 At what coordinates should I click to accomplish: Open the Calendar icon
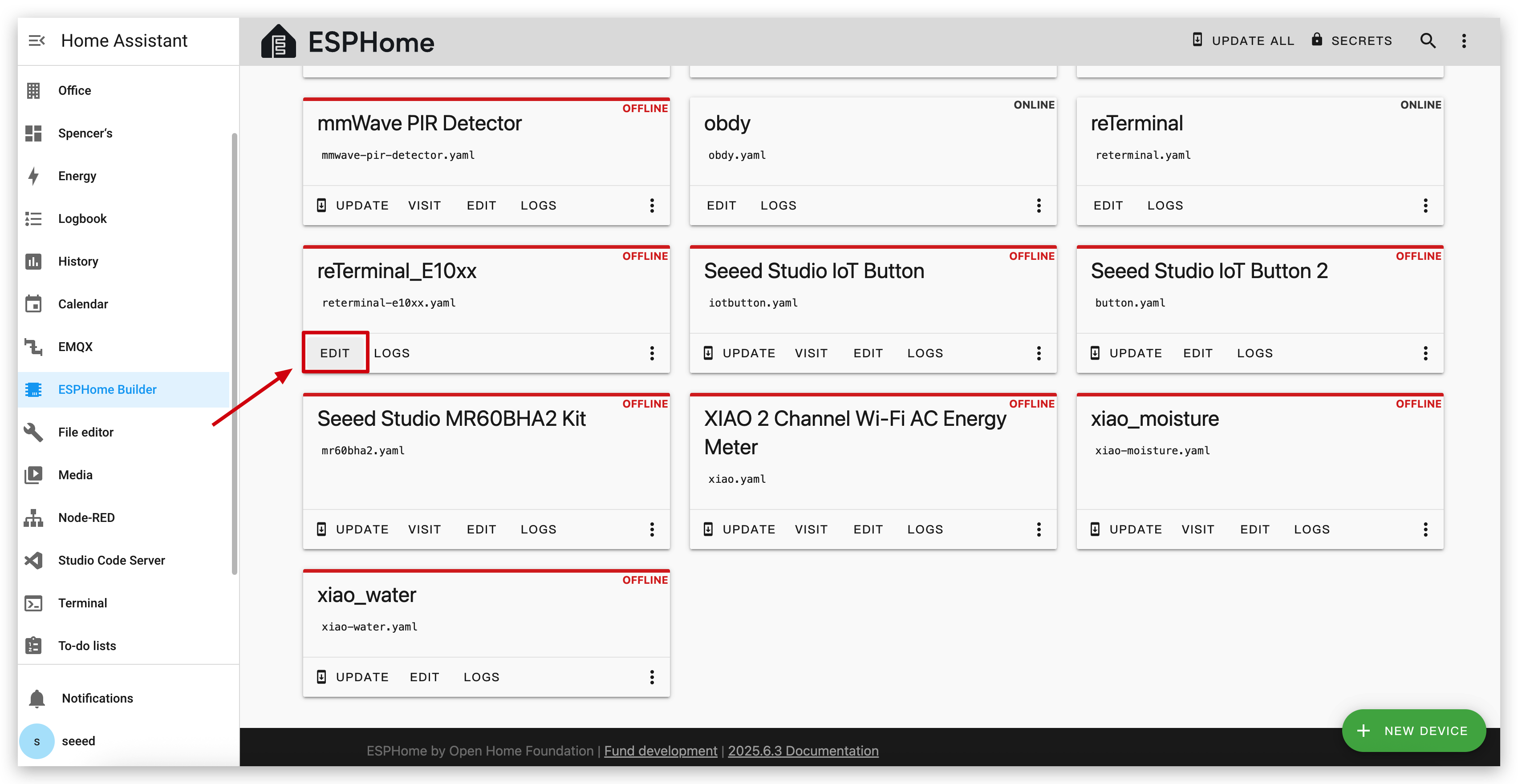pyautogui.click(x=33, y=304)
